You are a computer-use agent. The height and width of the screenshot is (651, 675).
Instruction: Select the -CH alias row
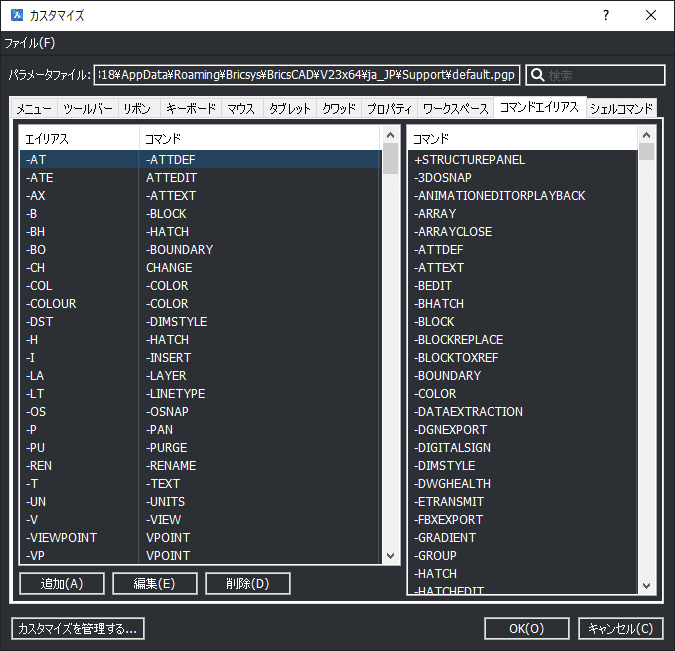click(x=200, y=267)
